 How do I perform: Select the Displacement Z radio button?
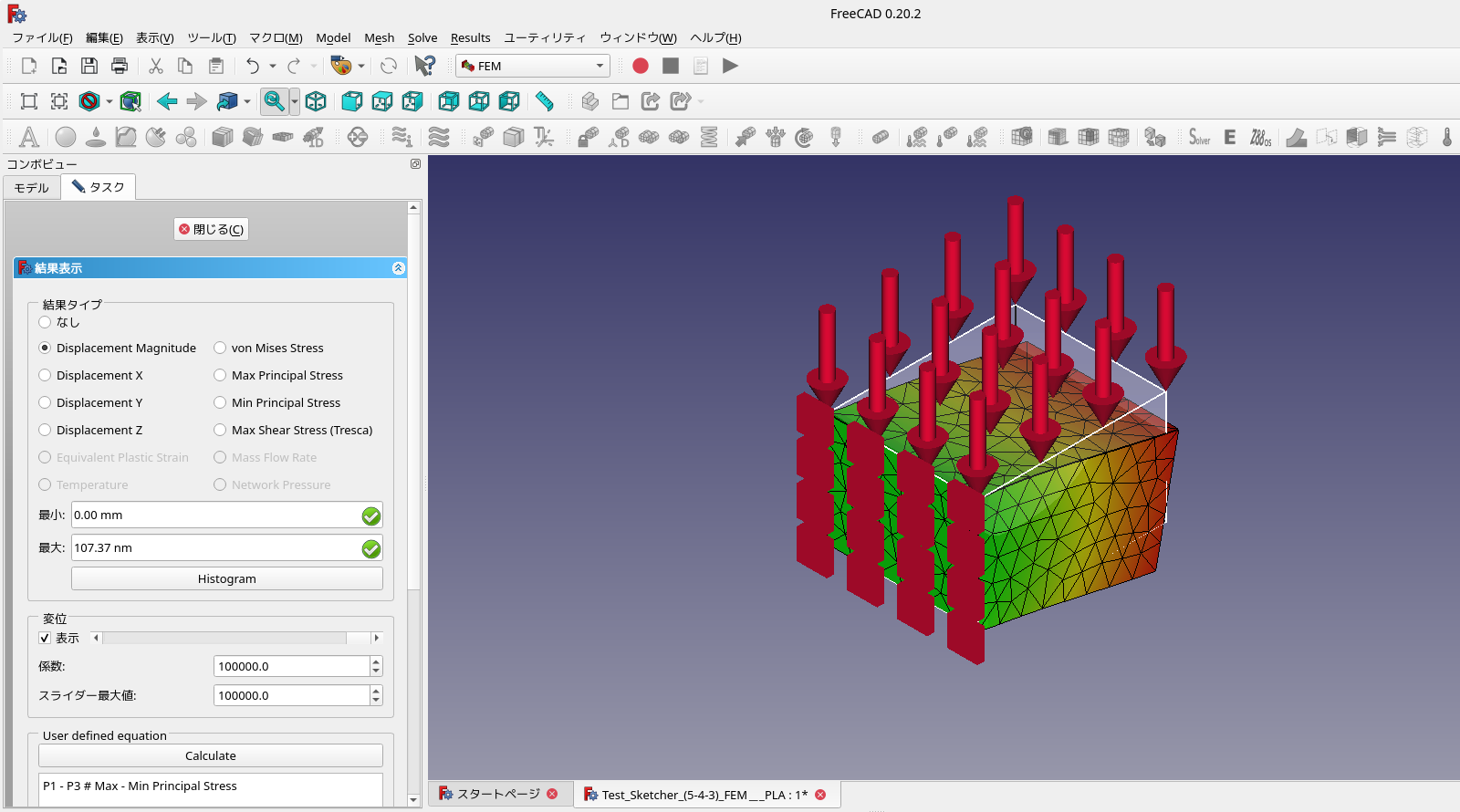pos(45,430)
